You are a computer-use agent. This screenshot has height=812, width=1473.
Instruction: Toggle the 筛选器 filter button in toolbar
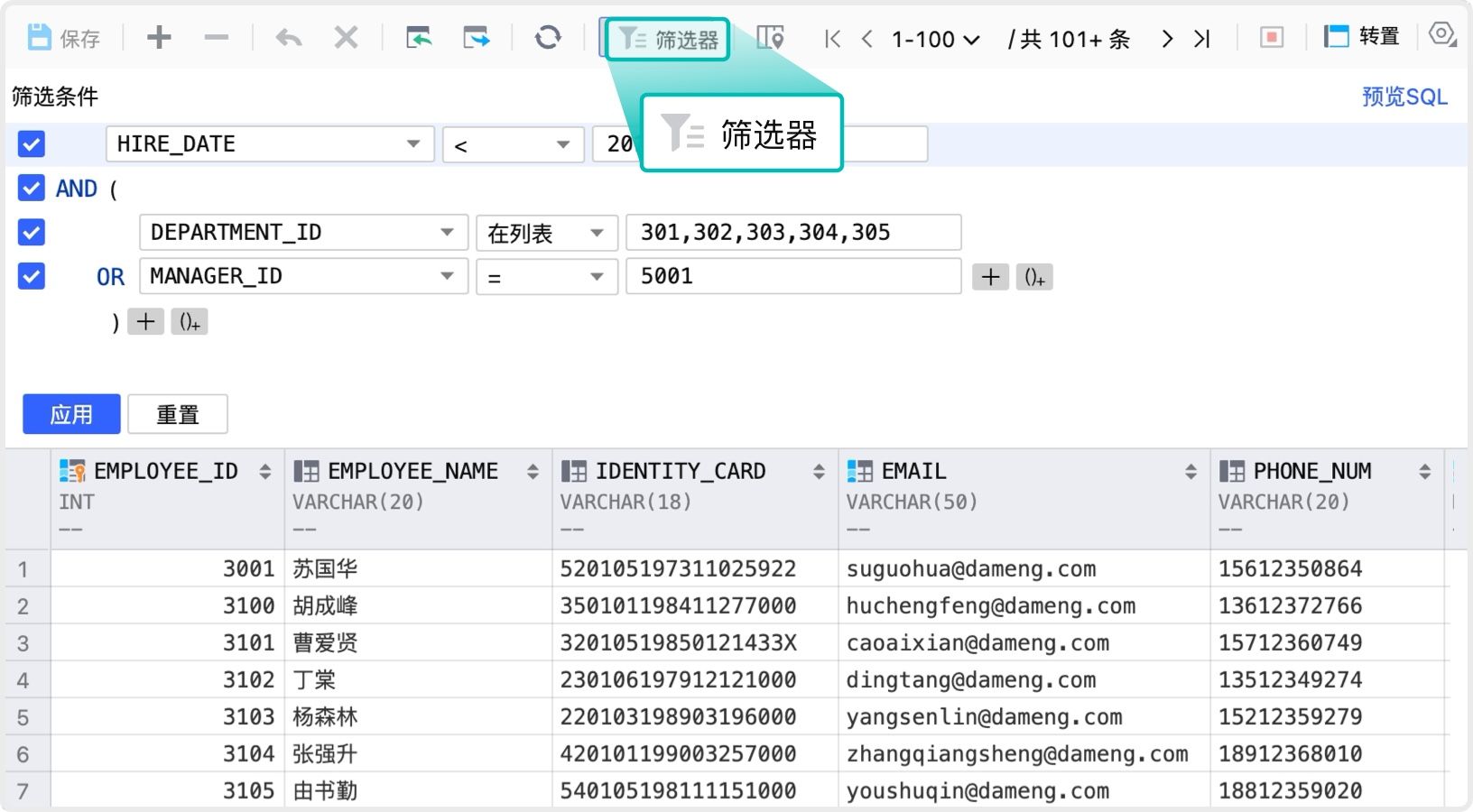pos(667,39)
